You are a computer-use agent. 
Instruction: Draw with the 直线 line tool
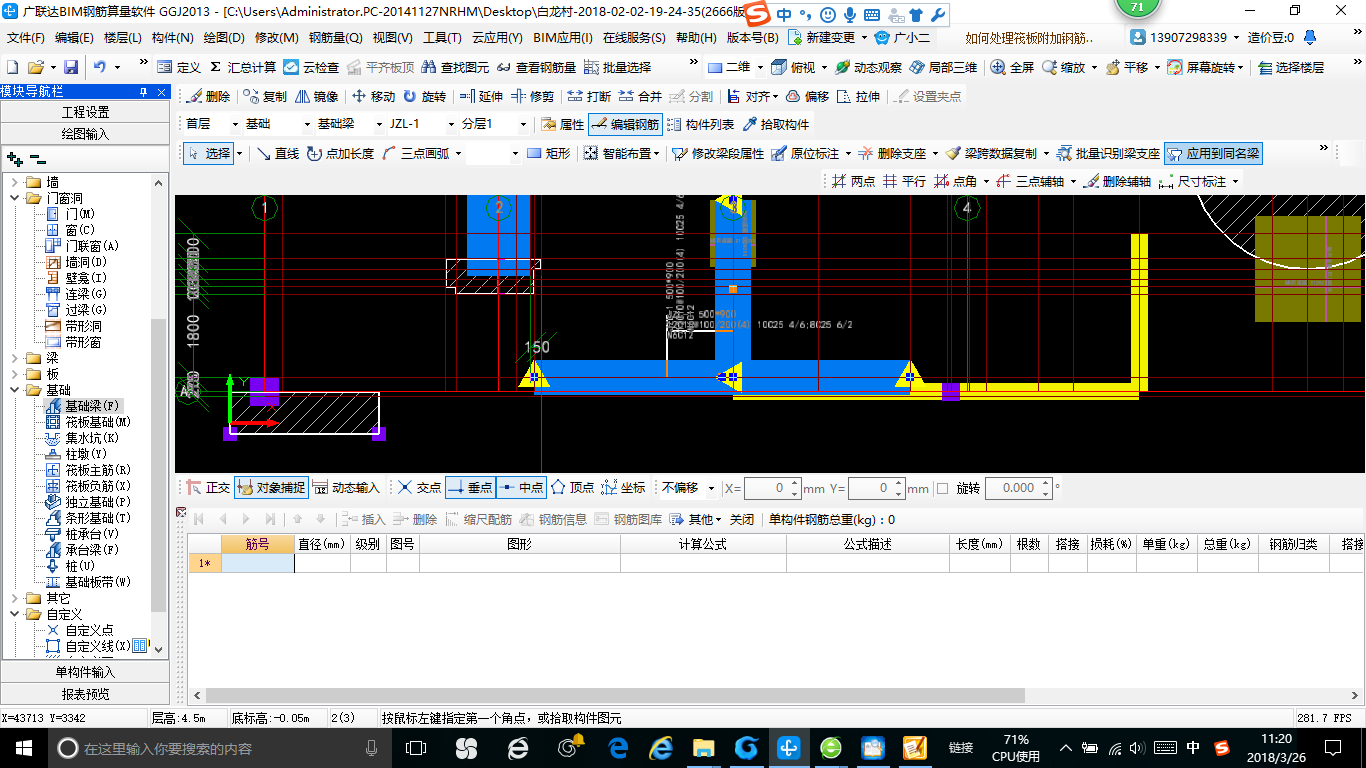[x=277, y=154]
